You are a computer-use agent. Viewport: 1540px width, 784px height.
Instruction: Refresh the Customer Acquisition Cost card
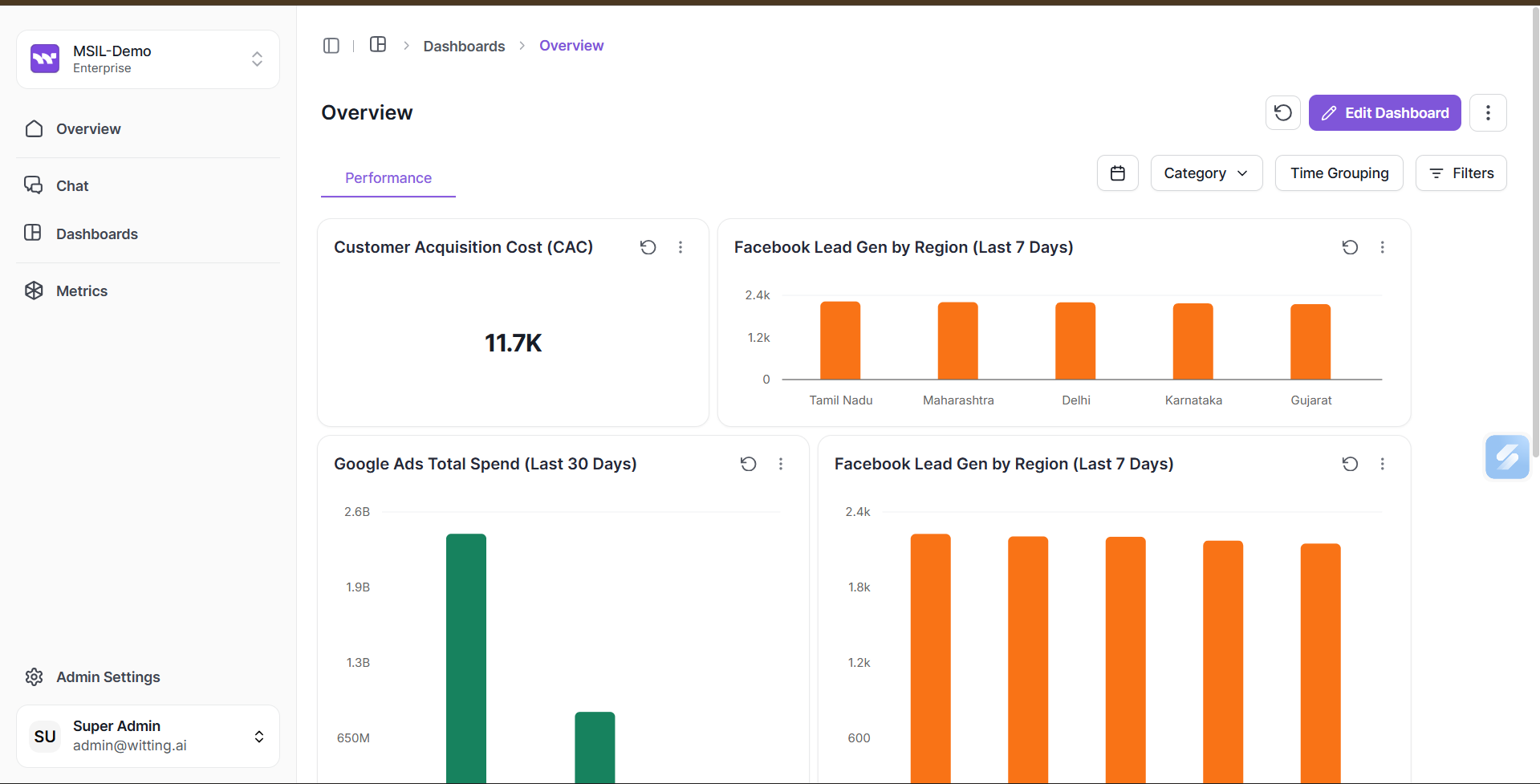pyautogui.click(x=648, y=247)
